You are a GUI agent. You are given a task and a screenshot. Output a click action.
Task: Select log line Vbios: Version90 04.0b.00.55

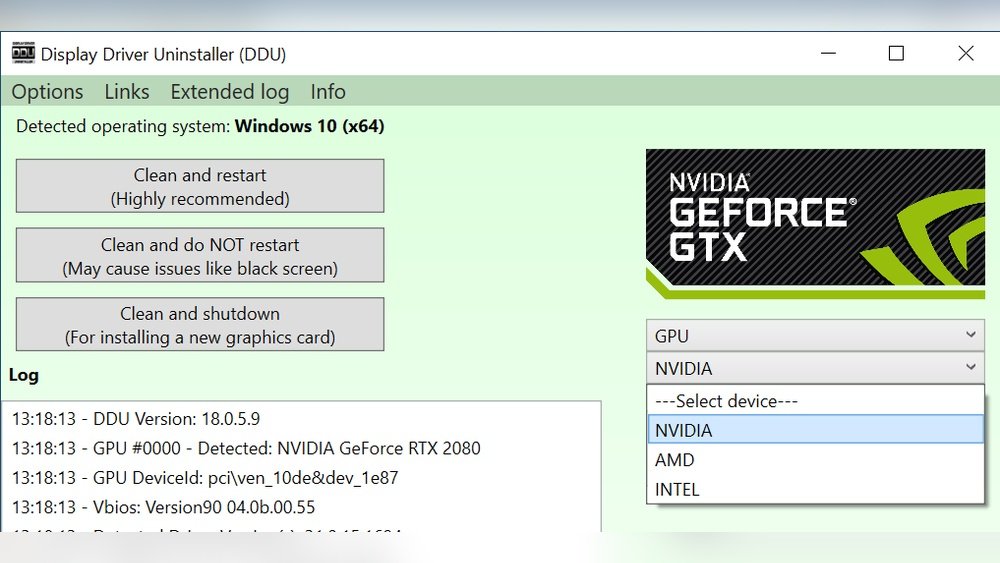163,507
